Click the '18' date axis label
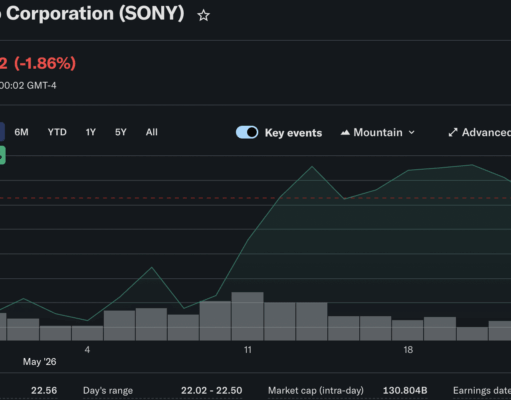 tap(408, 350)
